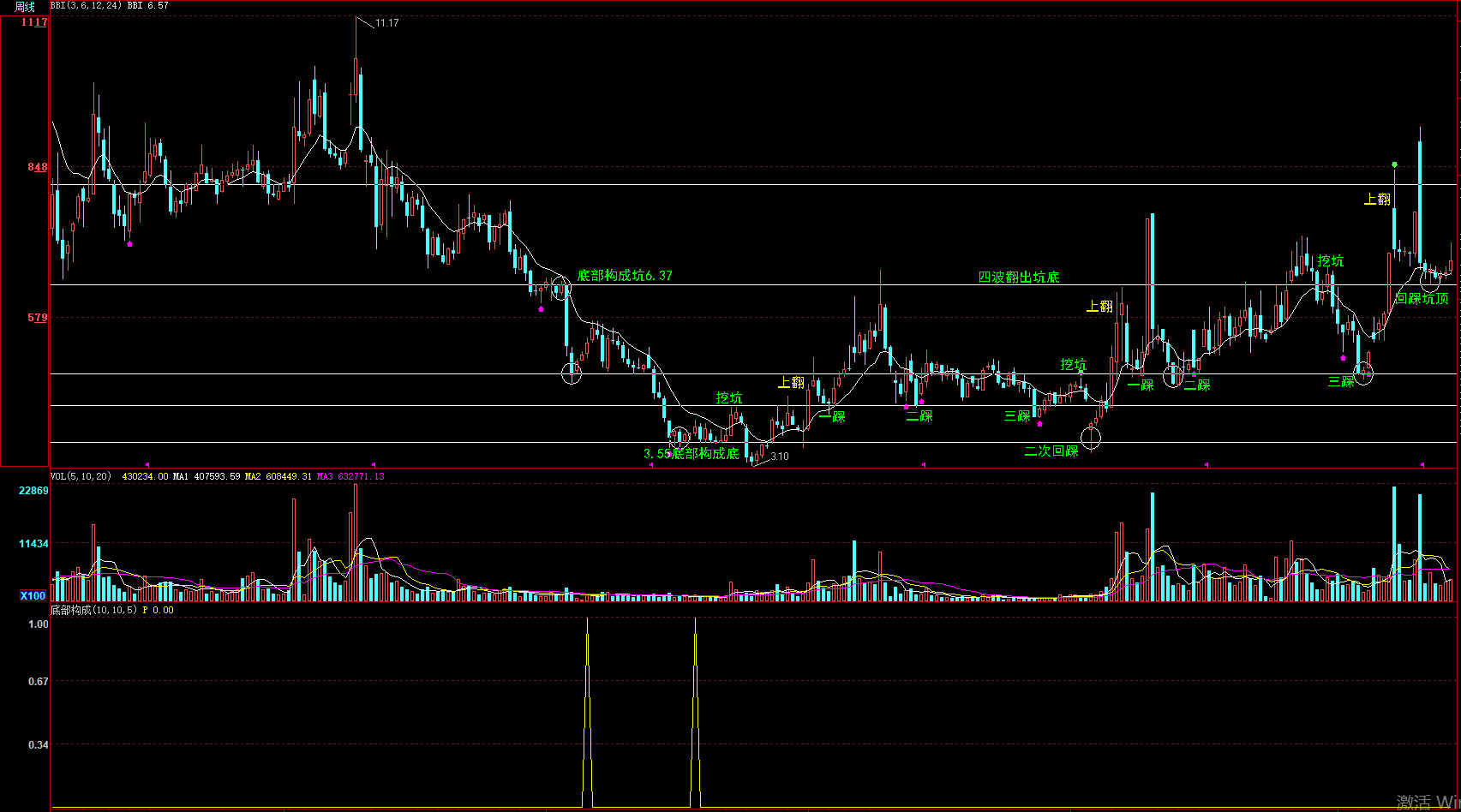
Task: Click the 22869 volume axis label
Action: (x=34, y=491)
